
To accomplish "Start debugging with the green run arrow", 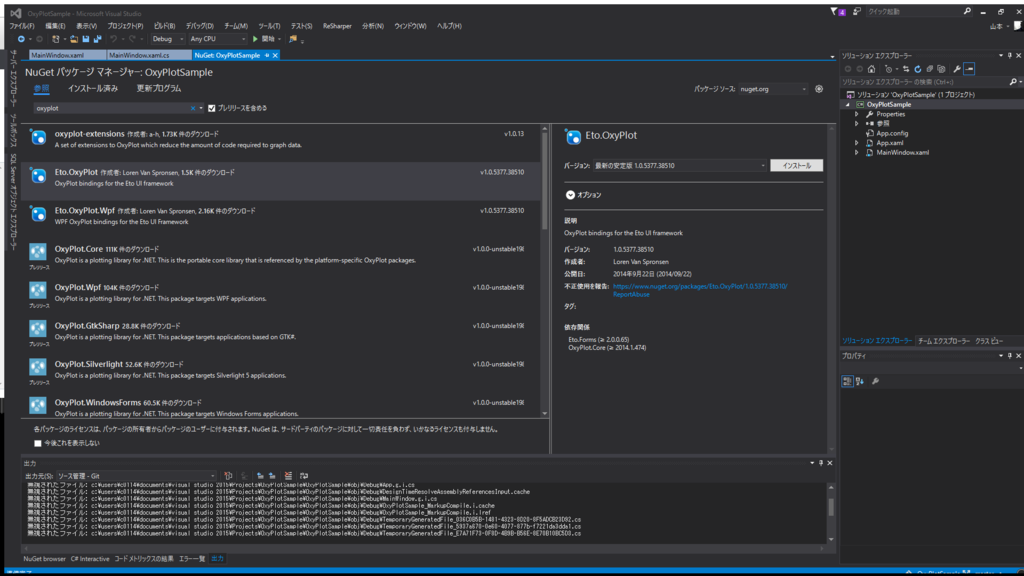I will click(x=254, y=37).
